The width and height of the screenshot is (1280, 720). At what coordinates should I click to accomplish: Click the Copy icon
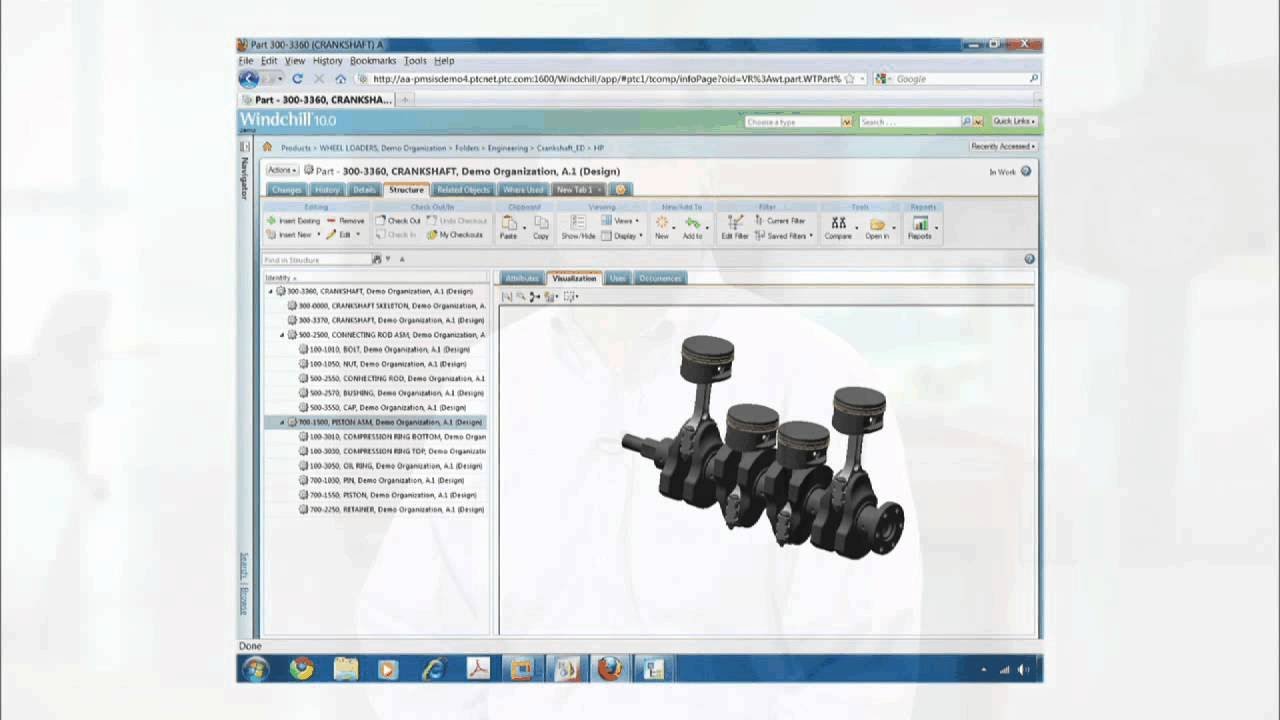click(x=541, y=223)
